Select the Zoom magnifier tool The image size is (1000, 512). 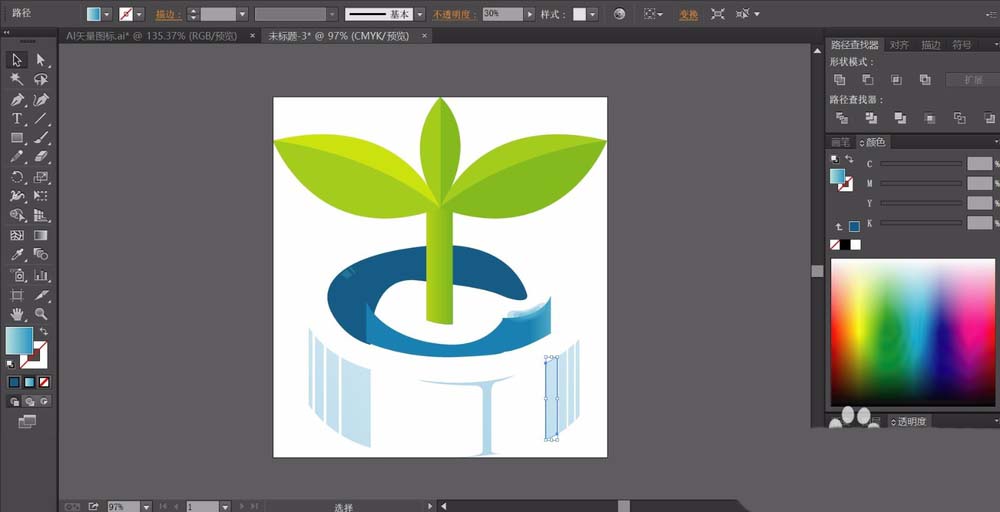coord(41,314)
